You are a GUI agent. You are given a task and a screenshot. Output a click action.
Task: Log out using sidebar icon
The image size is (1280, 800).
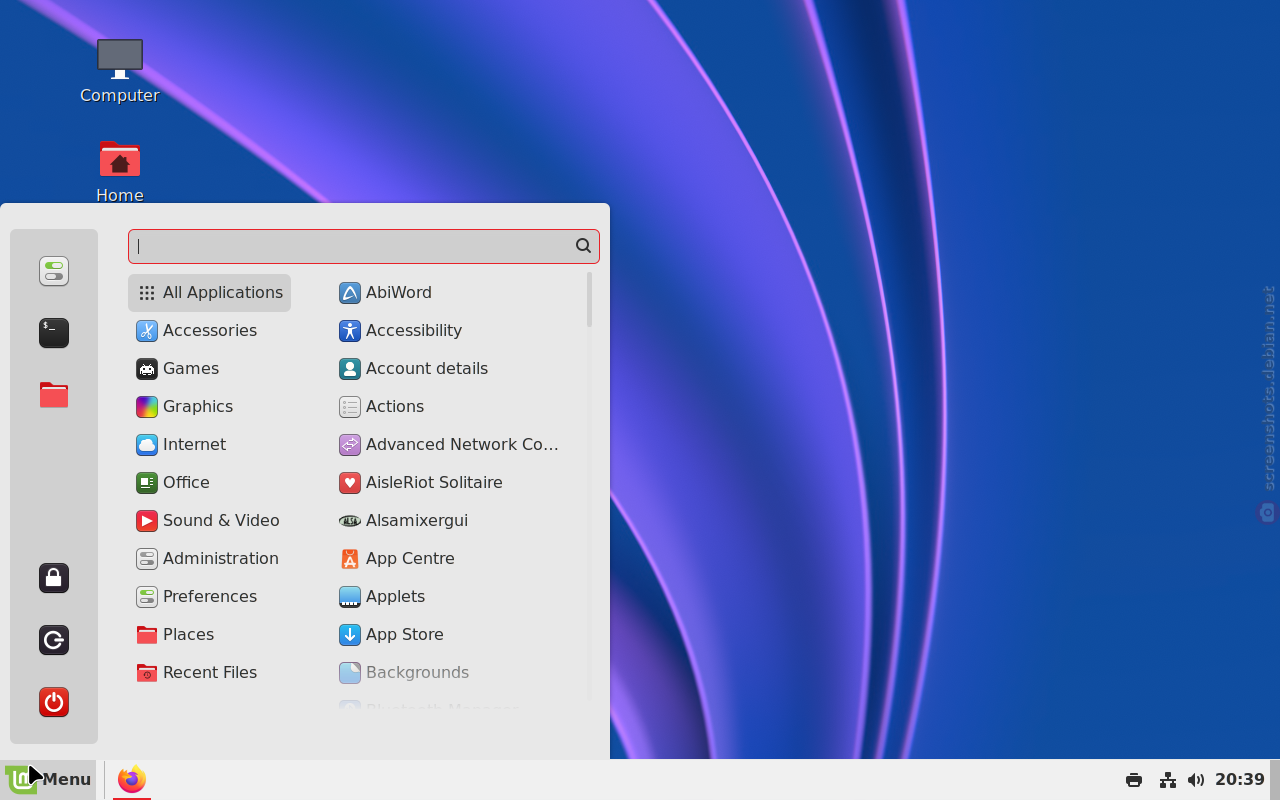[x=54, y=640]
